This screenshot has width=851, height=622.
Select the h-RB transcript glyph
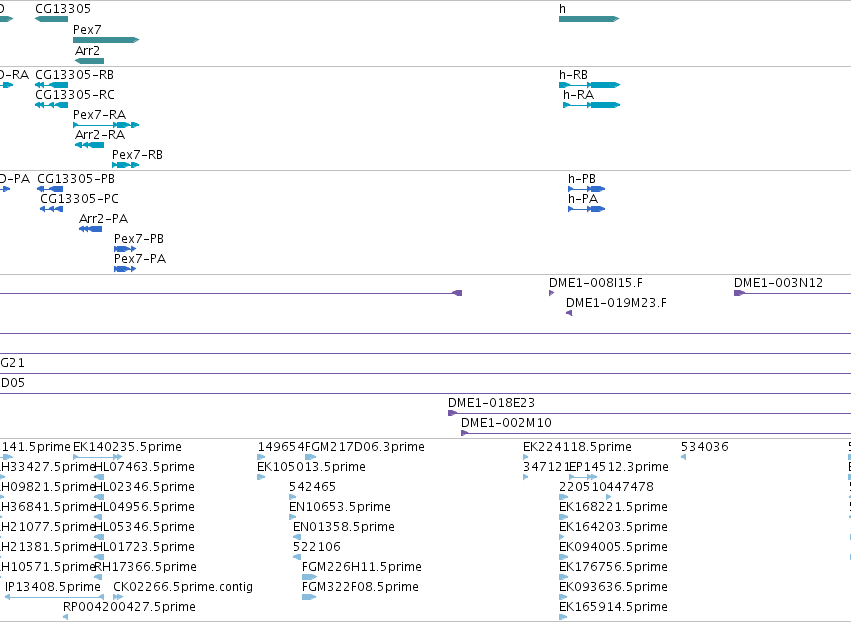(589, 85)
